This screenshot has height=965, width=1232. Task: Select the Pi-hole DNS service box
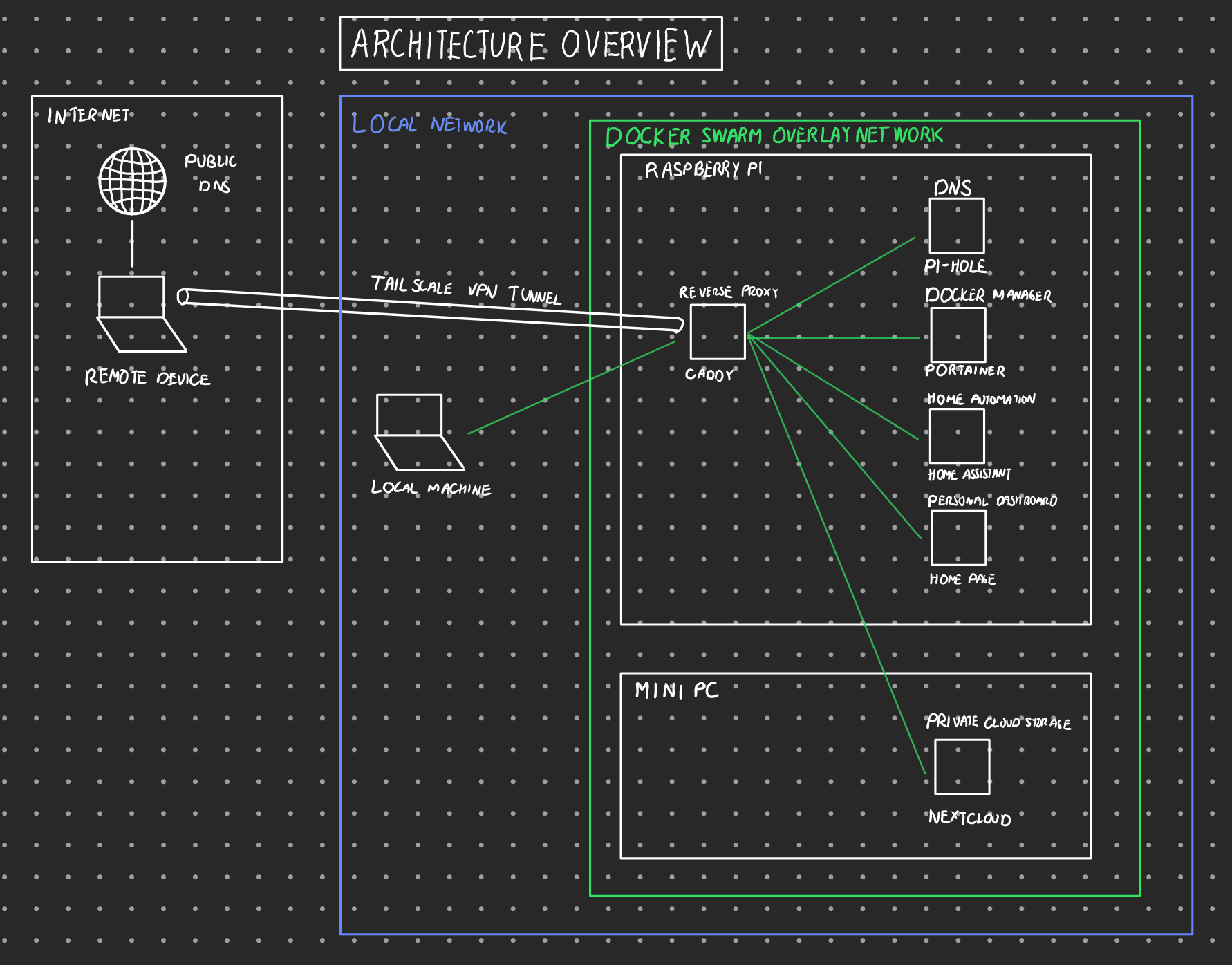tap(957, 225)
